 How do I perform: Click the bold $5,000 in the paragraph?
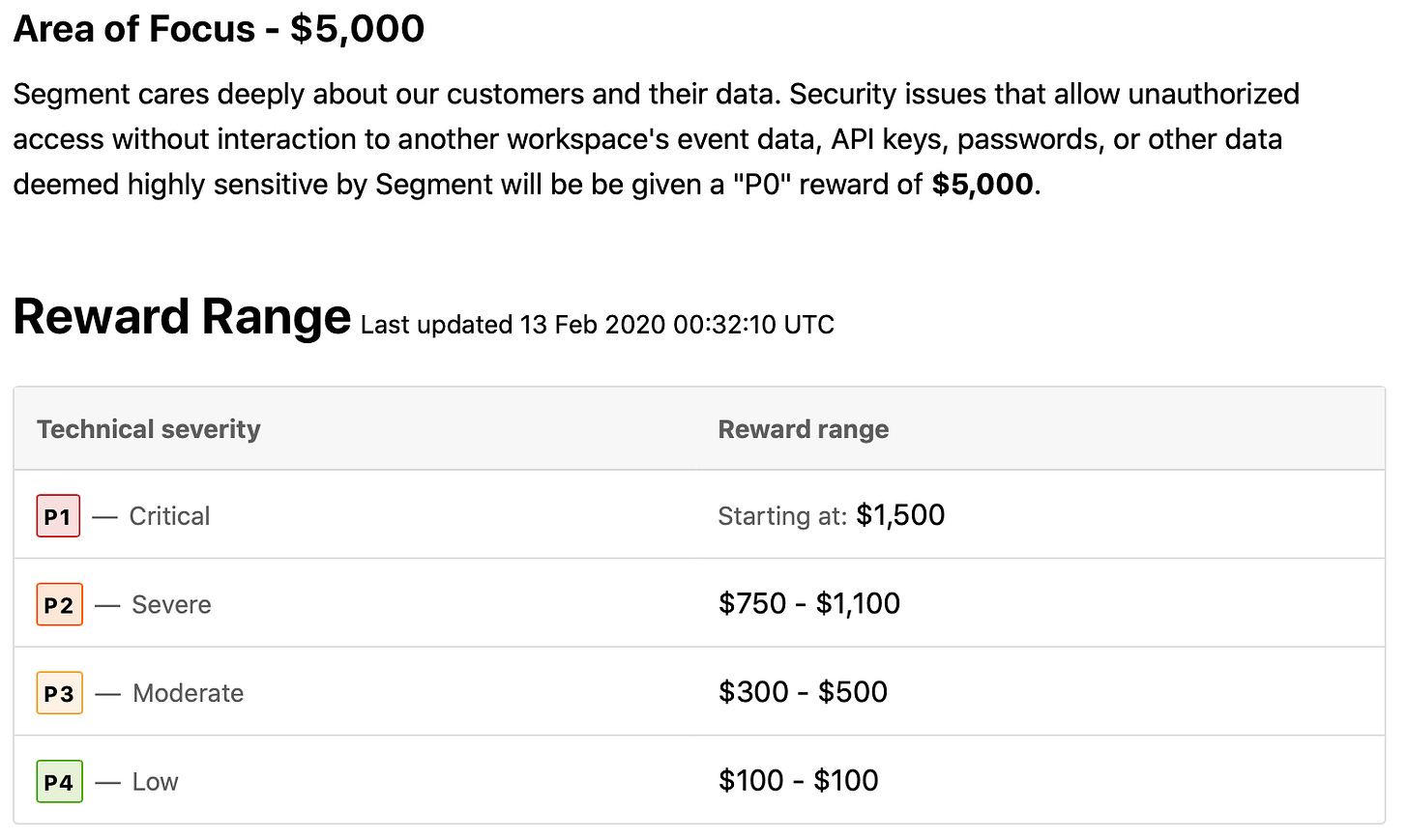pyautogui.click(x=983, y=185)
